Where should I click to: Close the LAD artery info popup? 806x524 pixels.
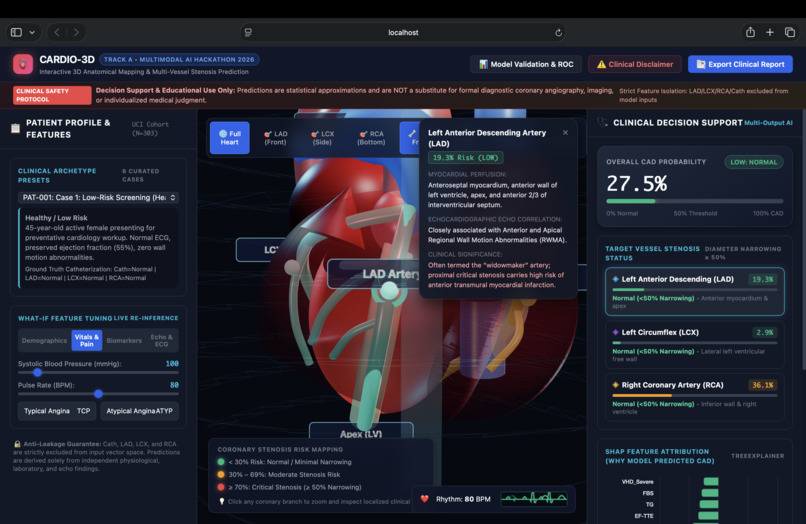(565, 133)
